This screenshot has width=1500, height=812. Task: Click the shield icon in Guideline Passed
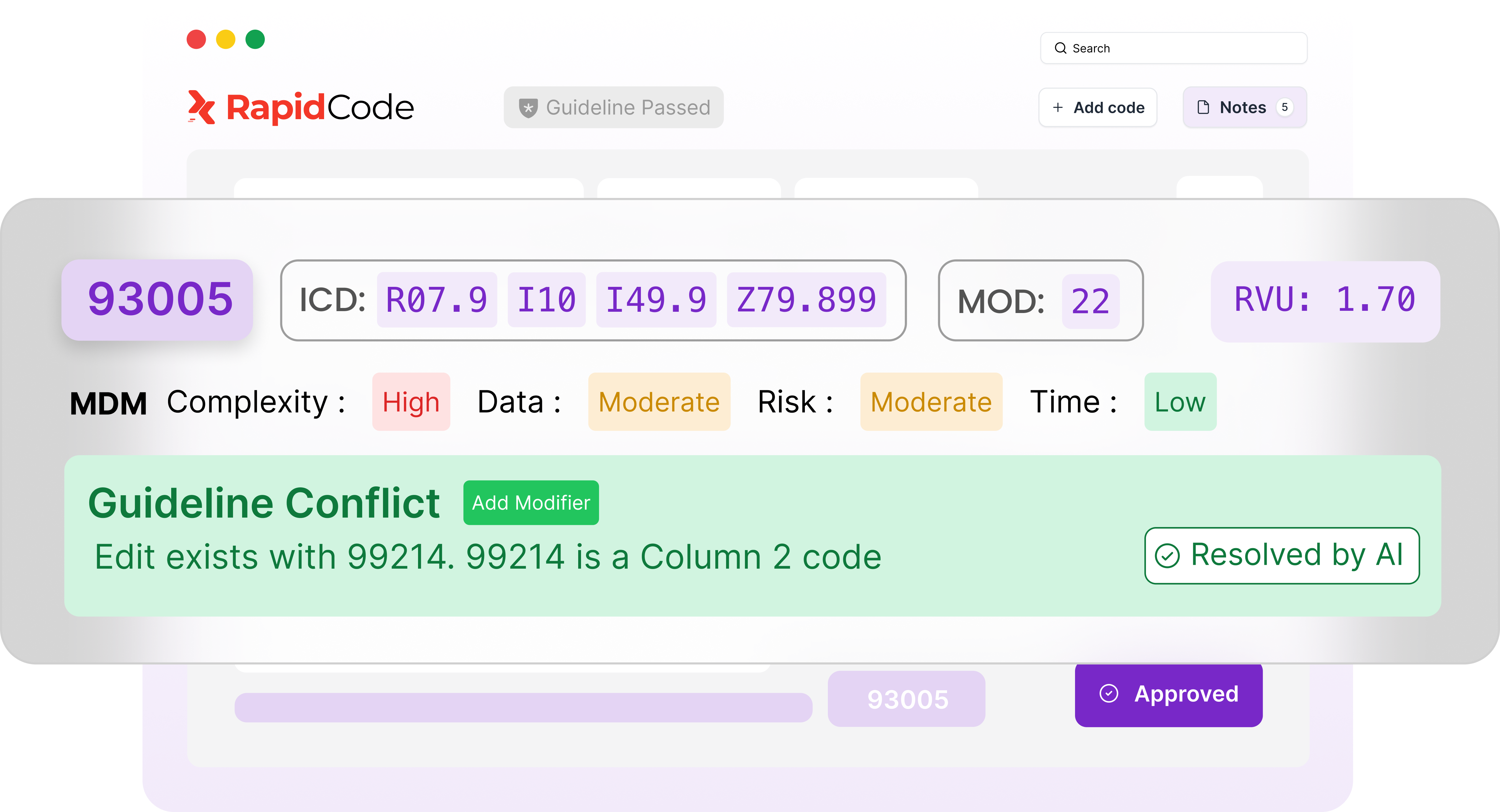point(528,108)
